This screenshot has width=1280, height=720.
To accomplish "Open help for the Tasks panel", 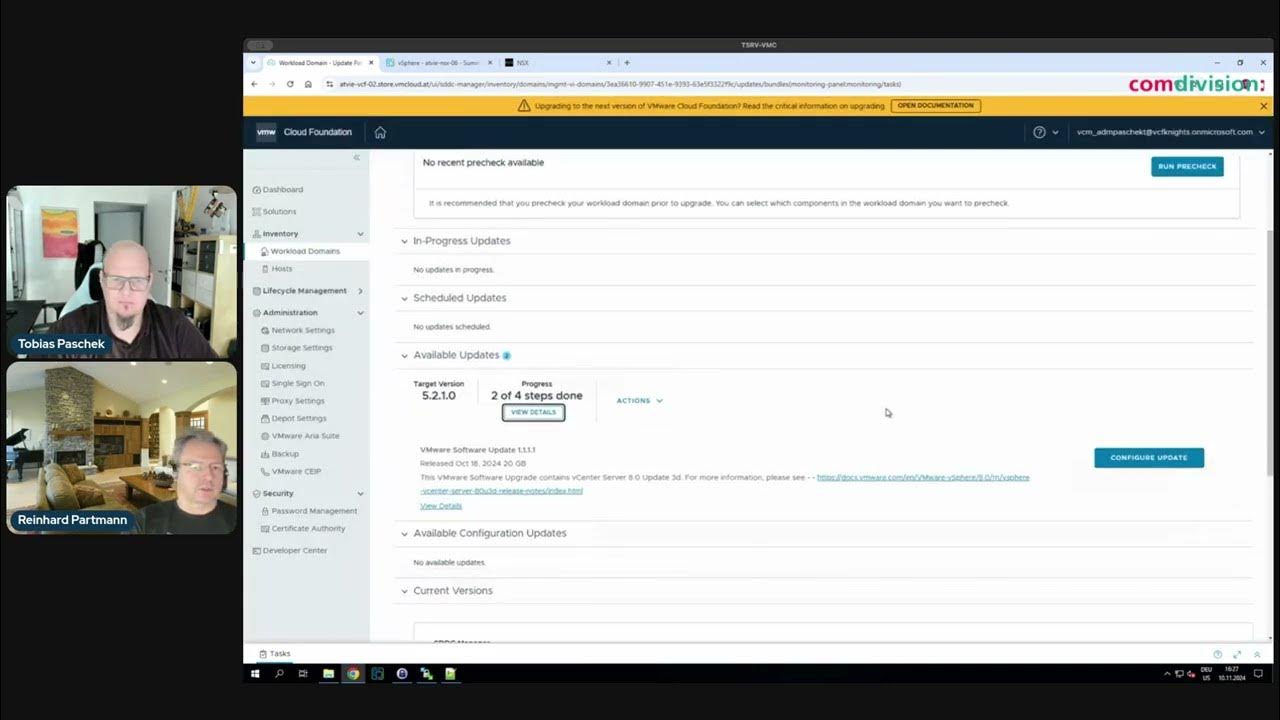I will 1217,654.
